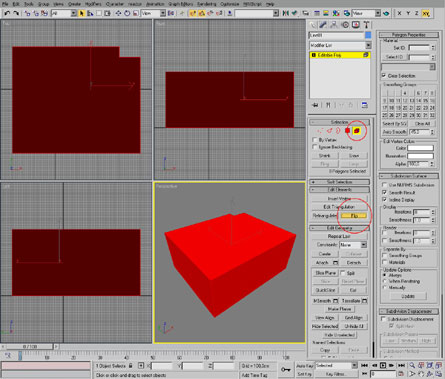Image resolution: width=445 pixels, height=379 pixels.
Task: Collapse the Selection rollout header
Action: (339, 122)
